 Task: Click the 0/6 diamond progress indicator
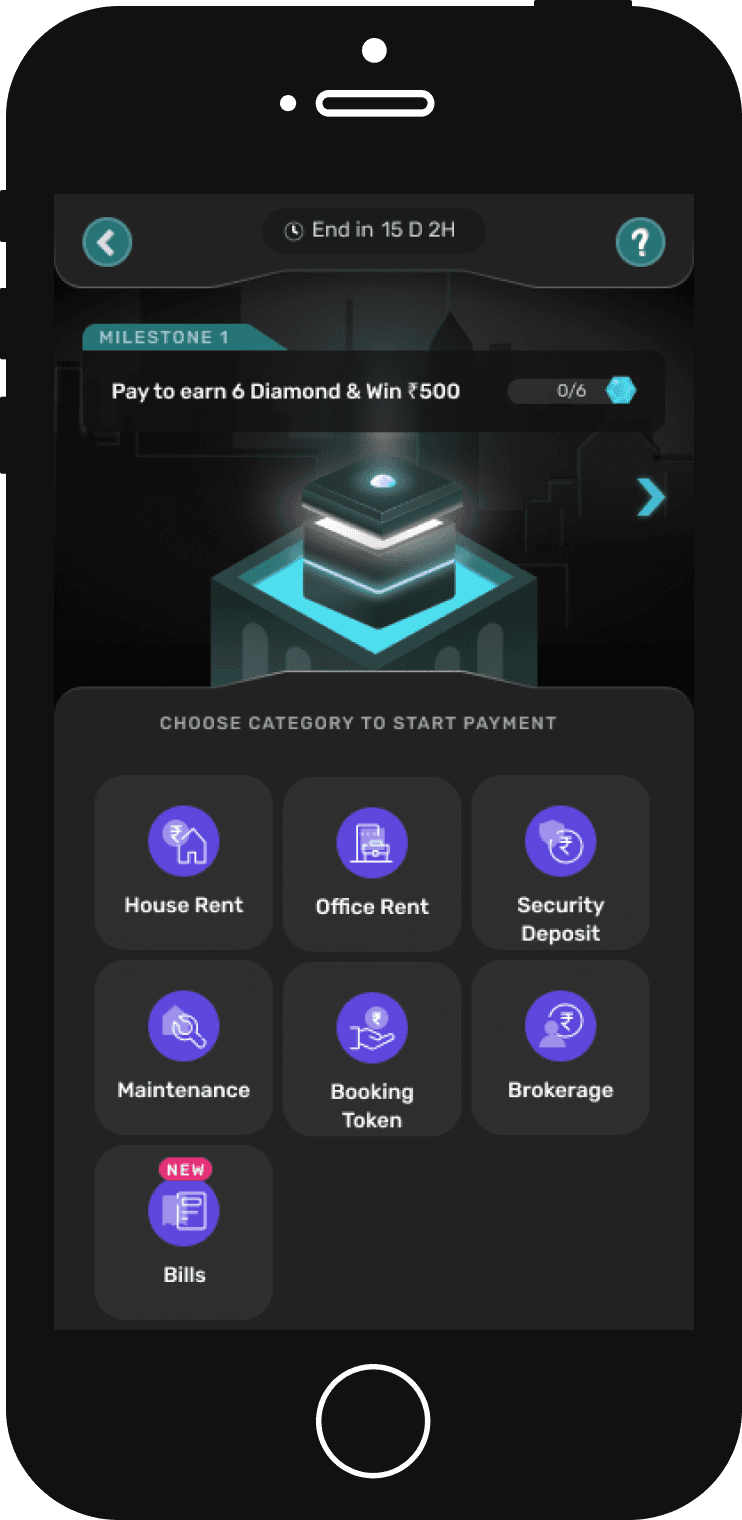click(572, 391)
